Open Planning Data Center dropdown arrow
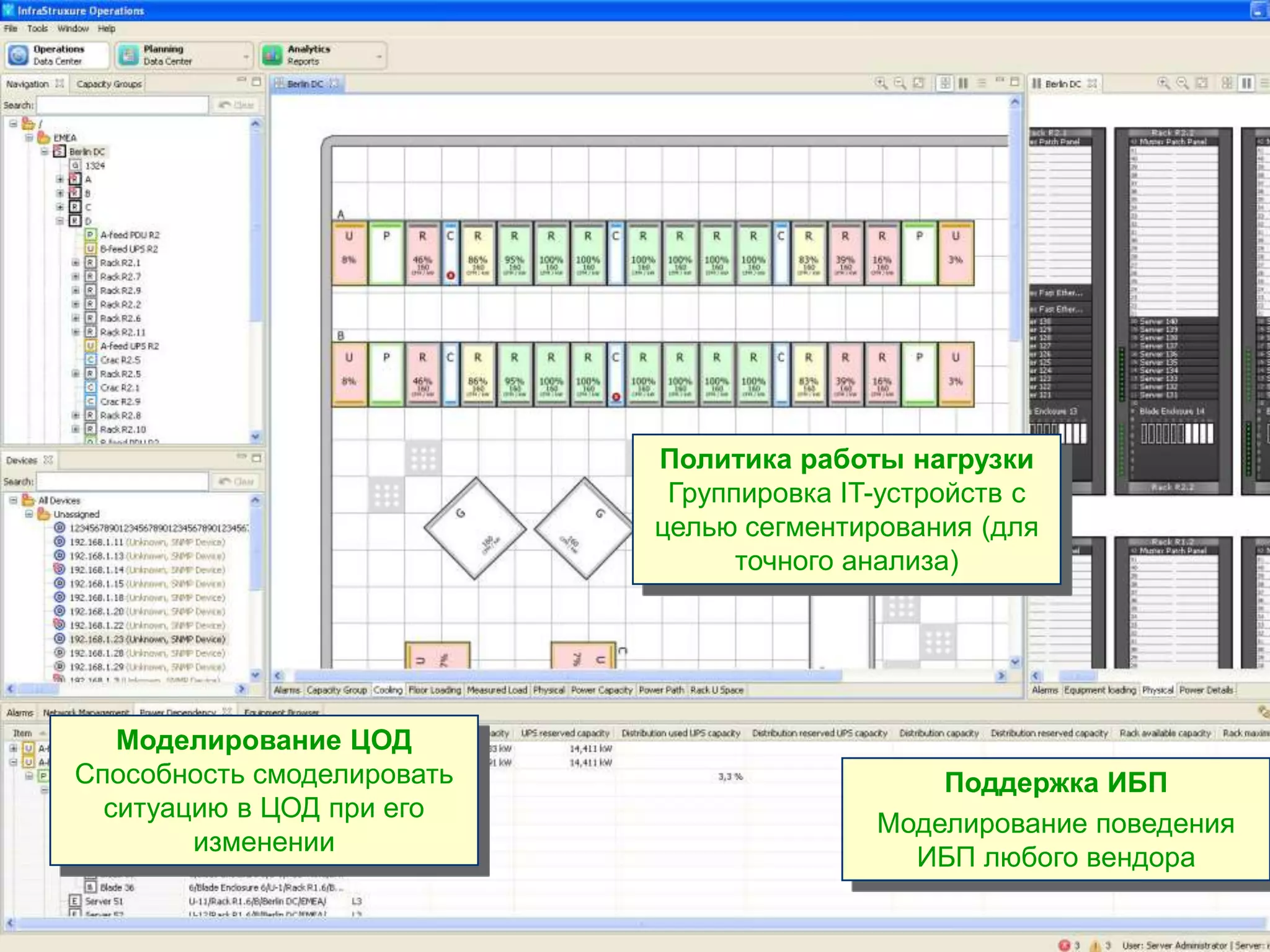 [246, 57]
